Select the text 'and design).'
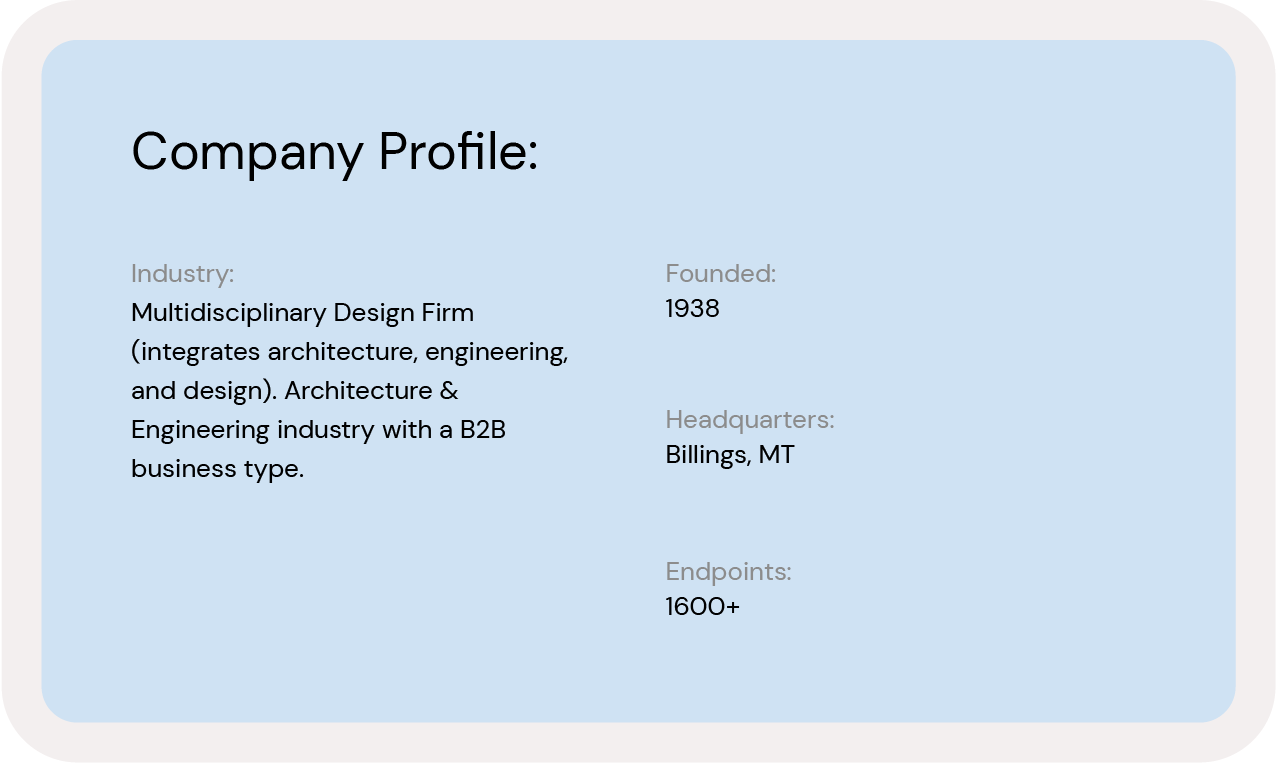This screenshot has width=1276, height=763. point(203,391)
